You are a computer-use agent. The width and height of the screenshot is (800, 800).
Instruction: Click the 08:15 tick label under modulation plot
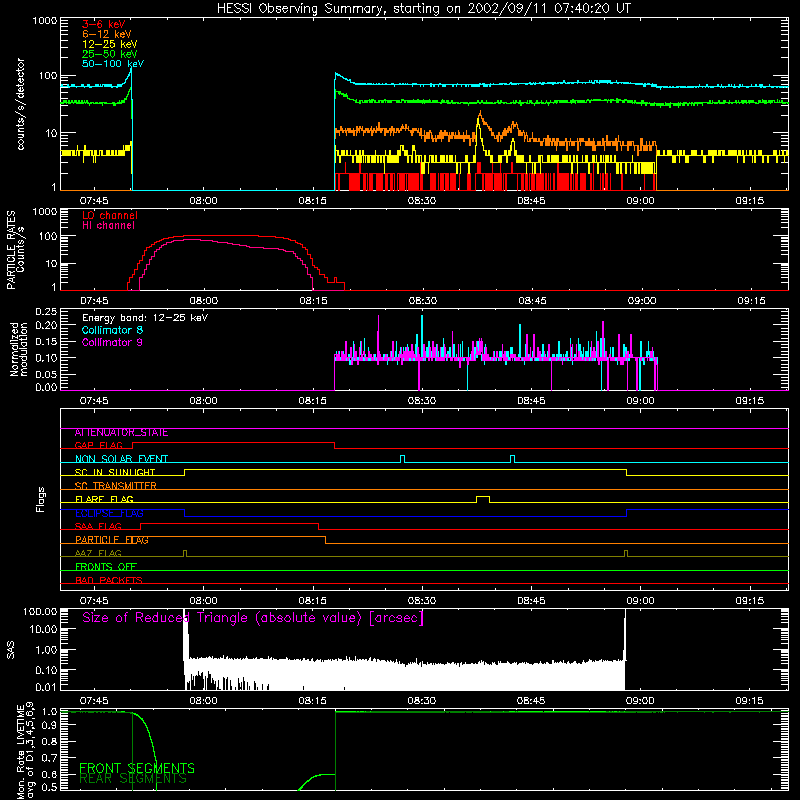click(x=313, y=401)
